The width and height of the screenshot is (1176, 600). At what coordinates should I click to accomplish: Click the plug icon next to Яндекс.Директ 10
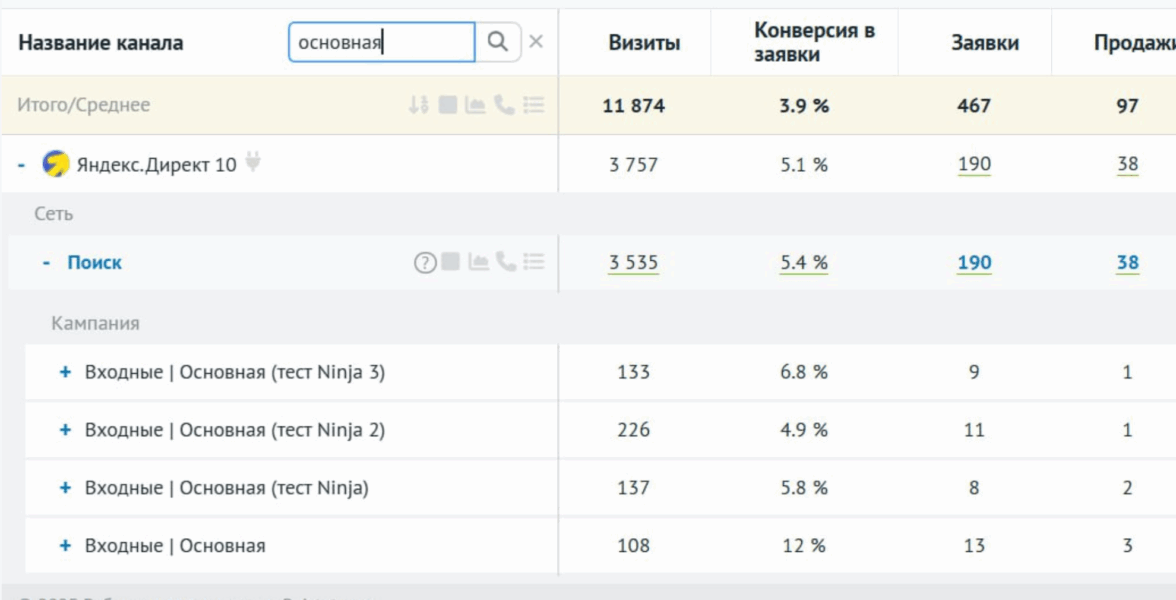pos(254,163)
